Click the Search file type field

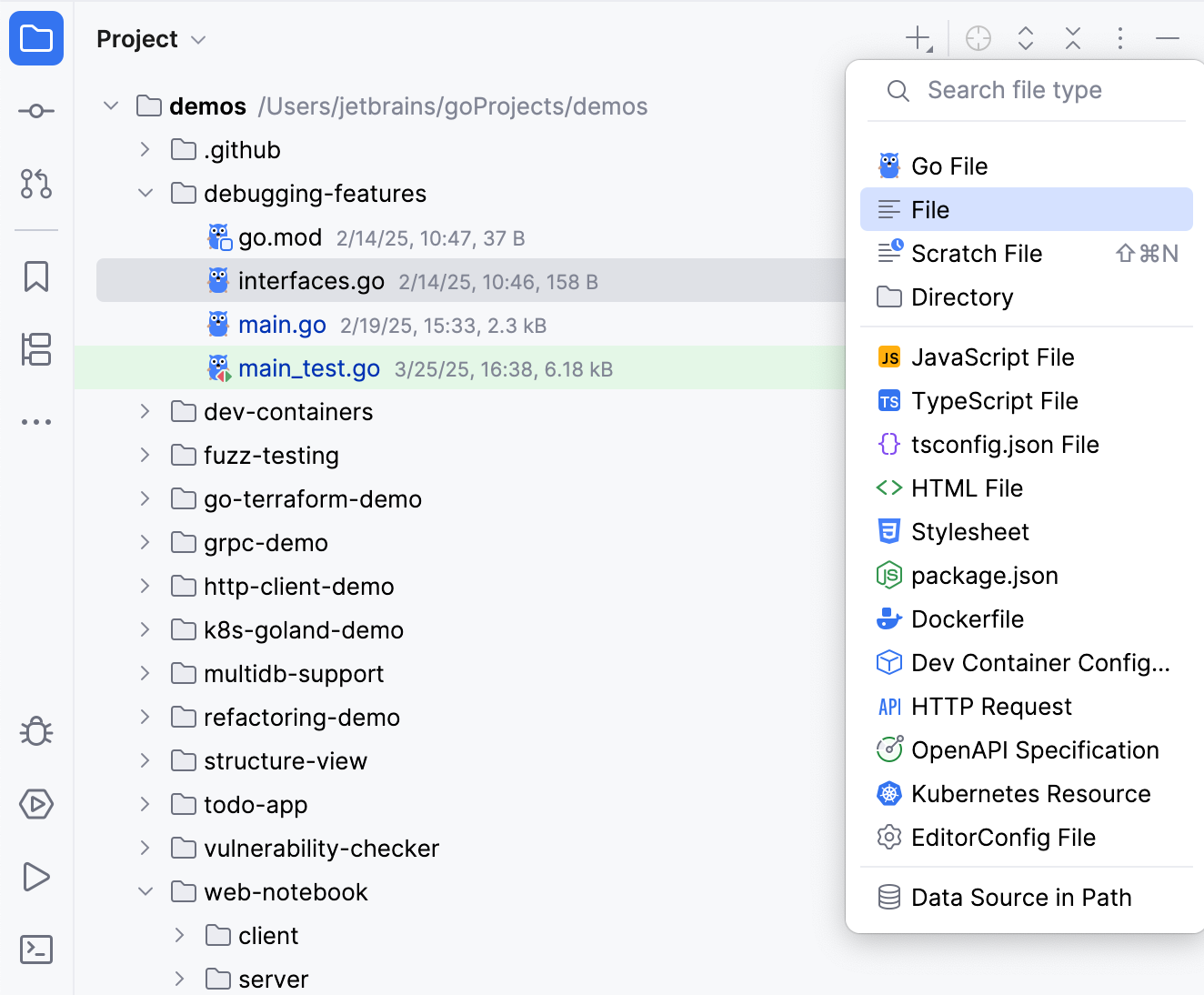1014,90
